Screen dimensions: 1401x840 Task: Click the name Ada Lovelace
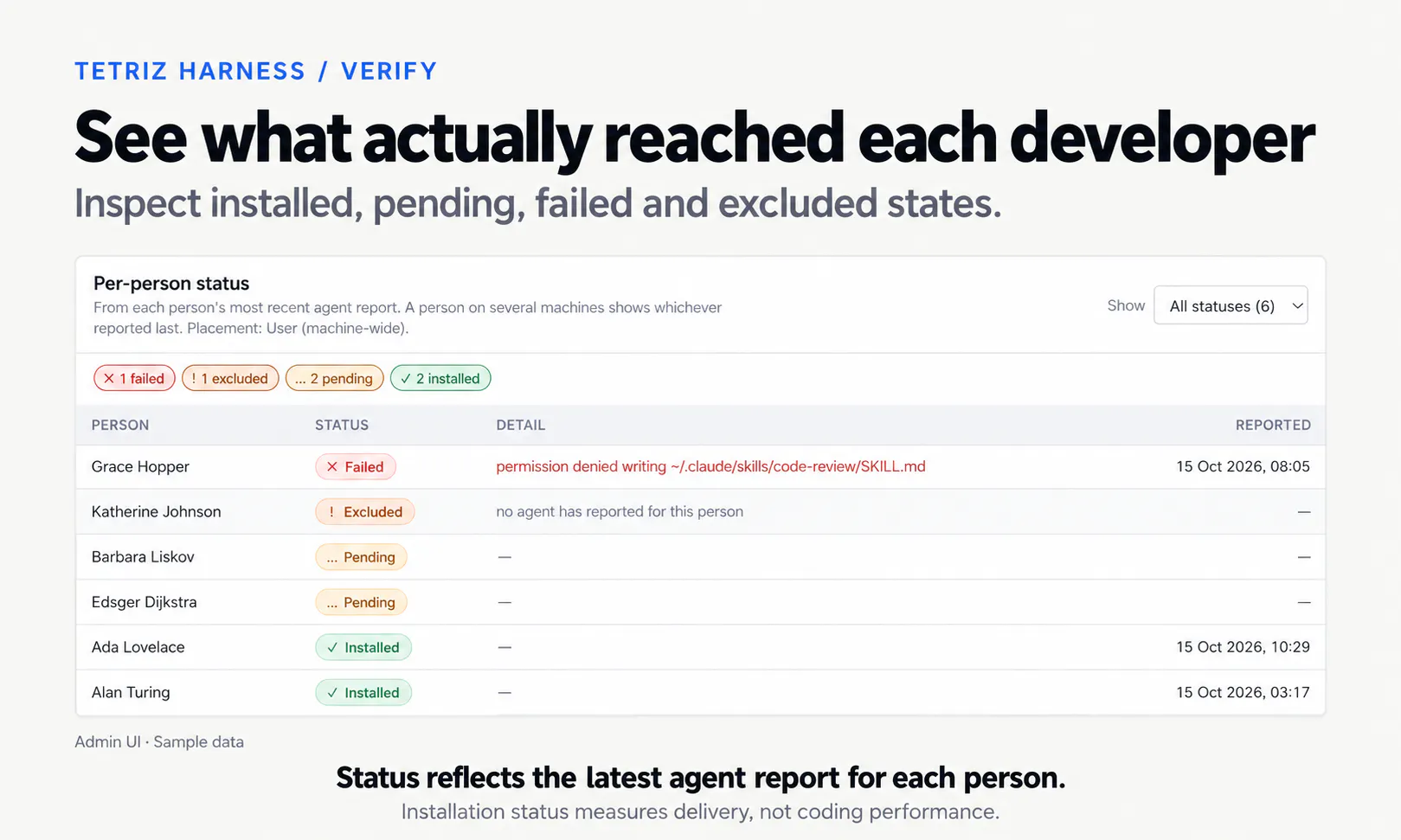138,647
